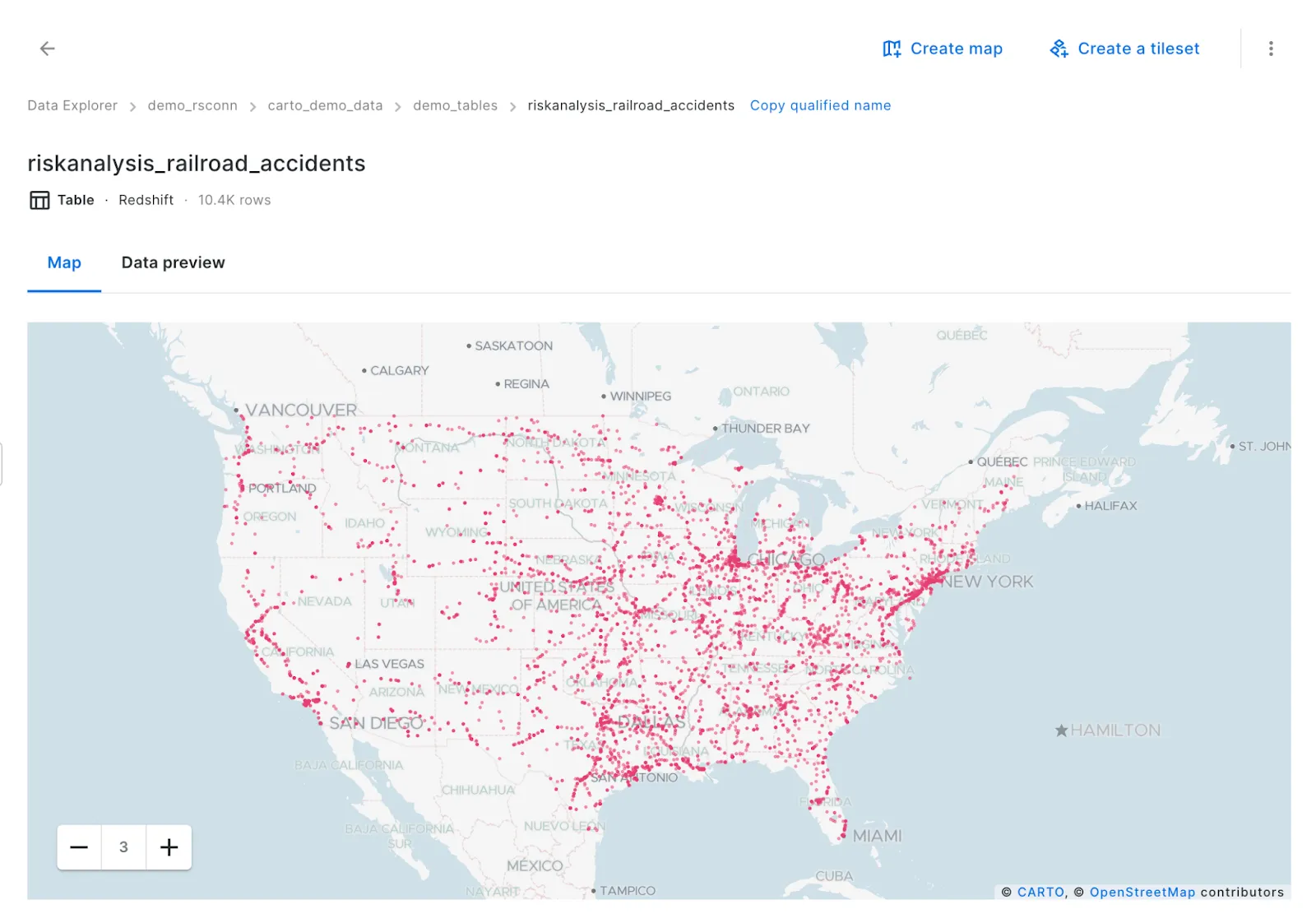Screen dimensions: 1316x923
Task: Click the breadcrumb separator chevron after demo_rsconn
Action: point(253,105)
